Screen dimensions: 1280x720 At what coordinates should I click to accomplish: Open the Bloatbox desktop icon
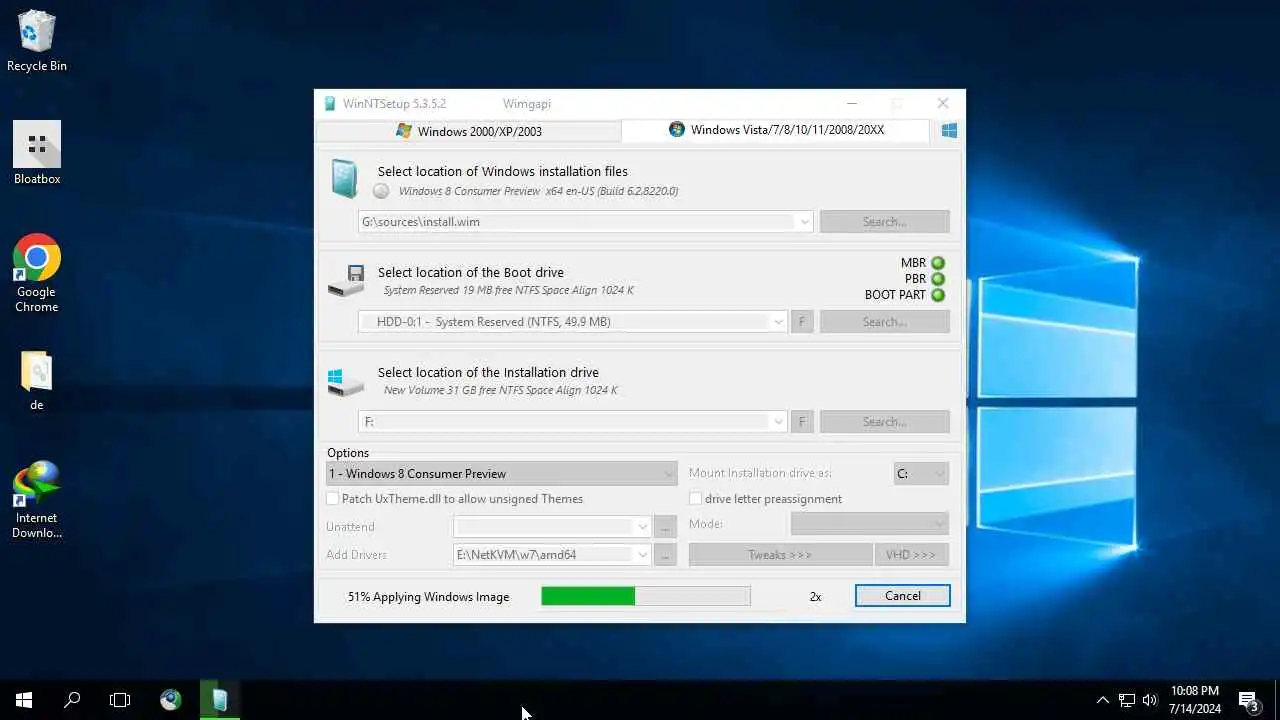click(x=37, y=153)
